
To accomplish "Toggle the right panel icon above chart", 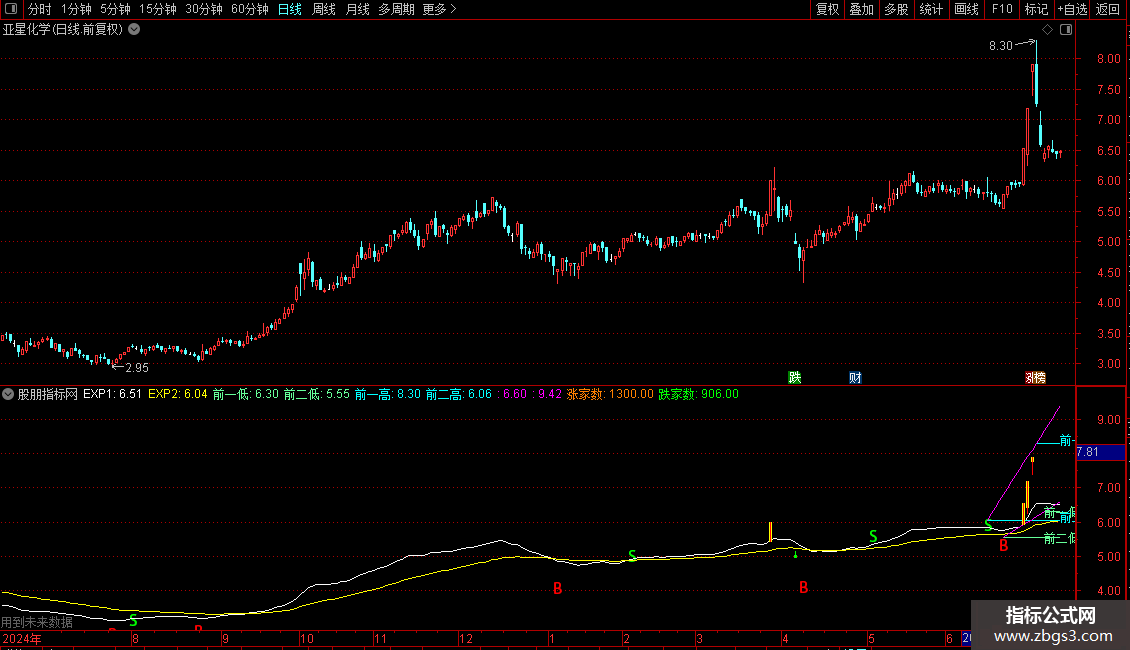I will click(1066, 29).
